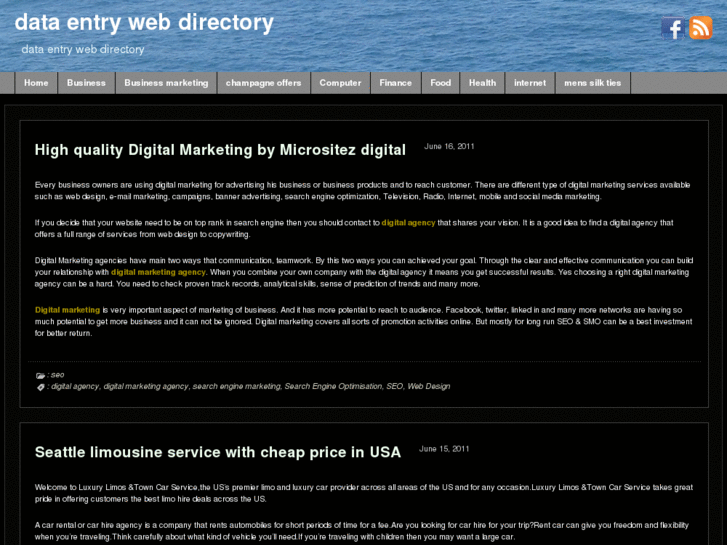
Task: Go to the Home menu item
Action: pyautogui.click(x=36, y=83)
